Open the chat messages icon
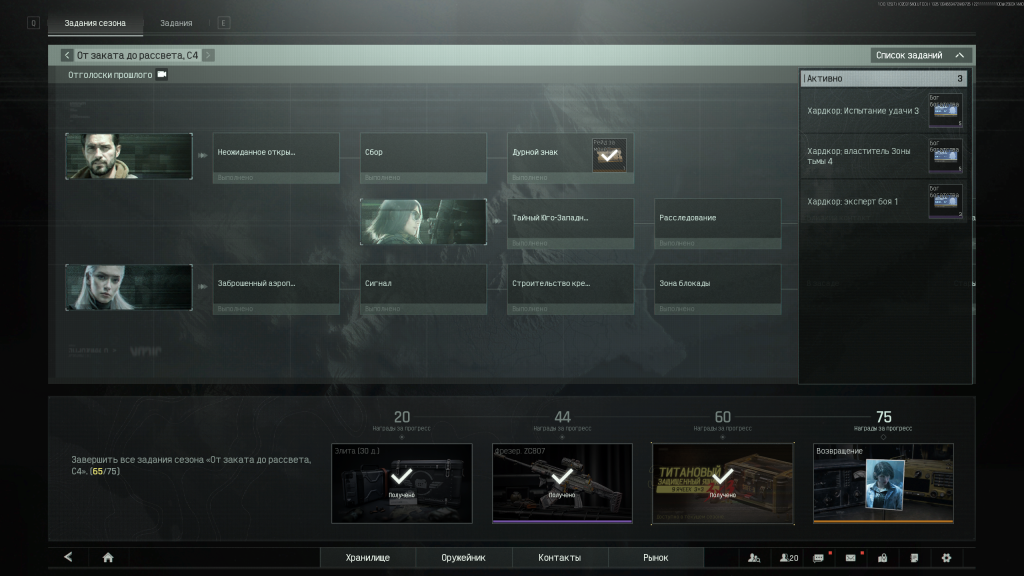1024x576 pixels. pyautogui.click(x=819, y=558)
